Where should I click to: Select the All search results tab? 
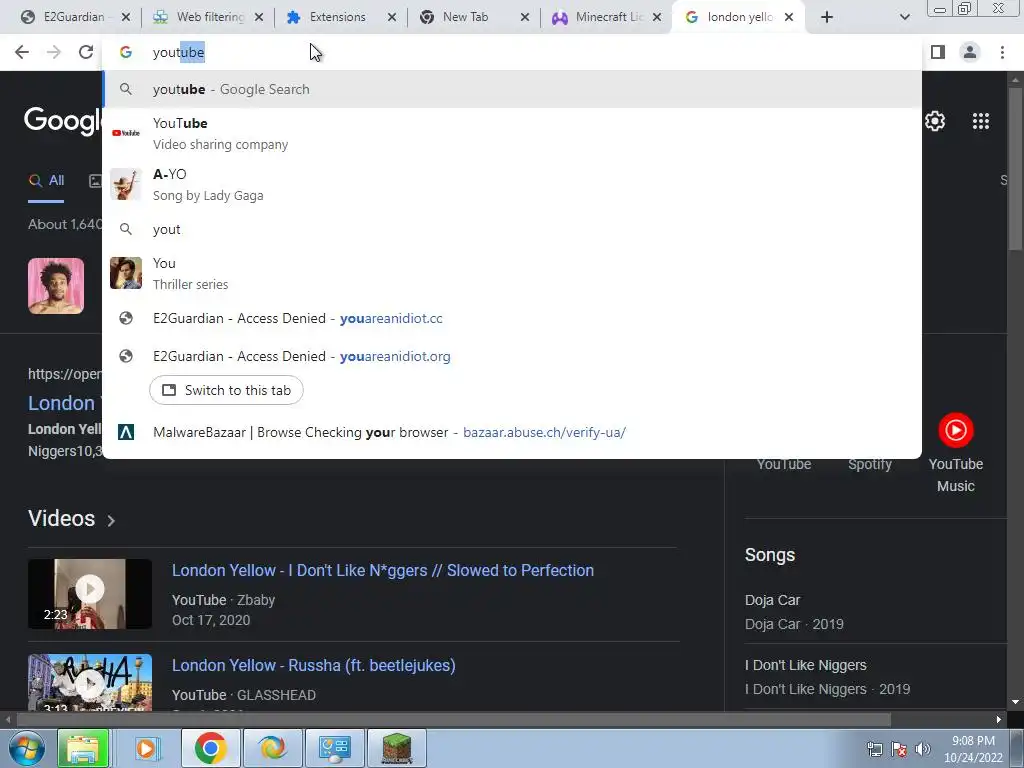tap(46, 181)
